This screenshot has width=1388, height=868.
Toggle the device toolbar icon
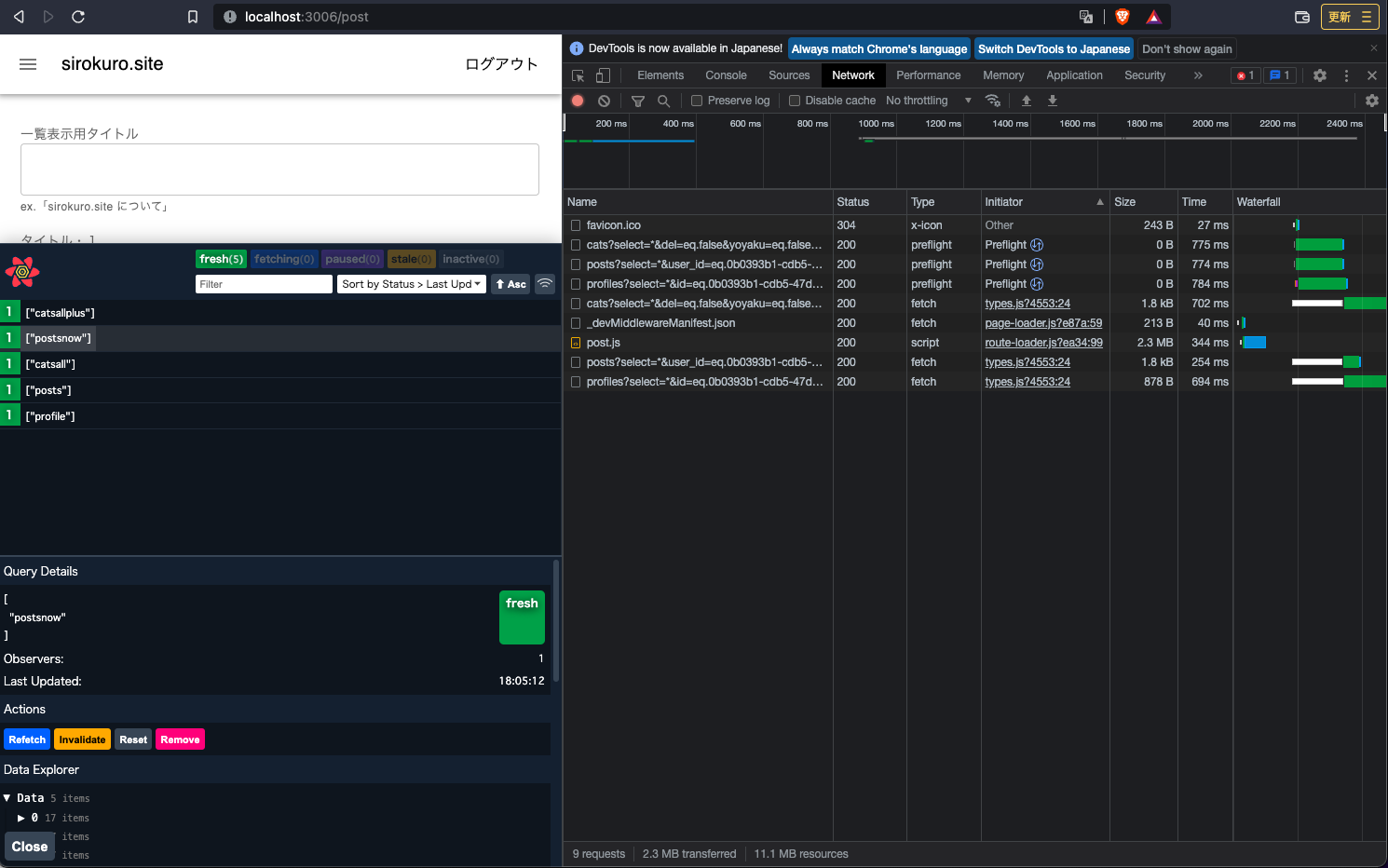[x=603, y=75]
